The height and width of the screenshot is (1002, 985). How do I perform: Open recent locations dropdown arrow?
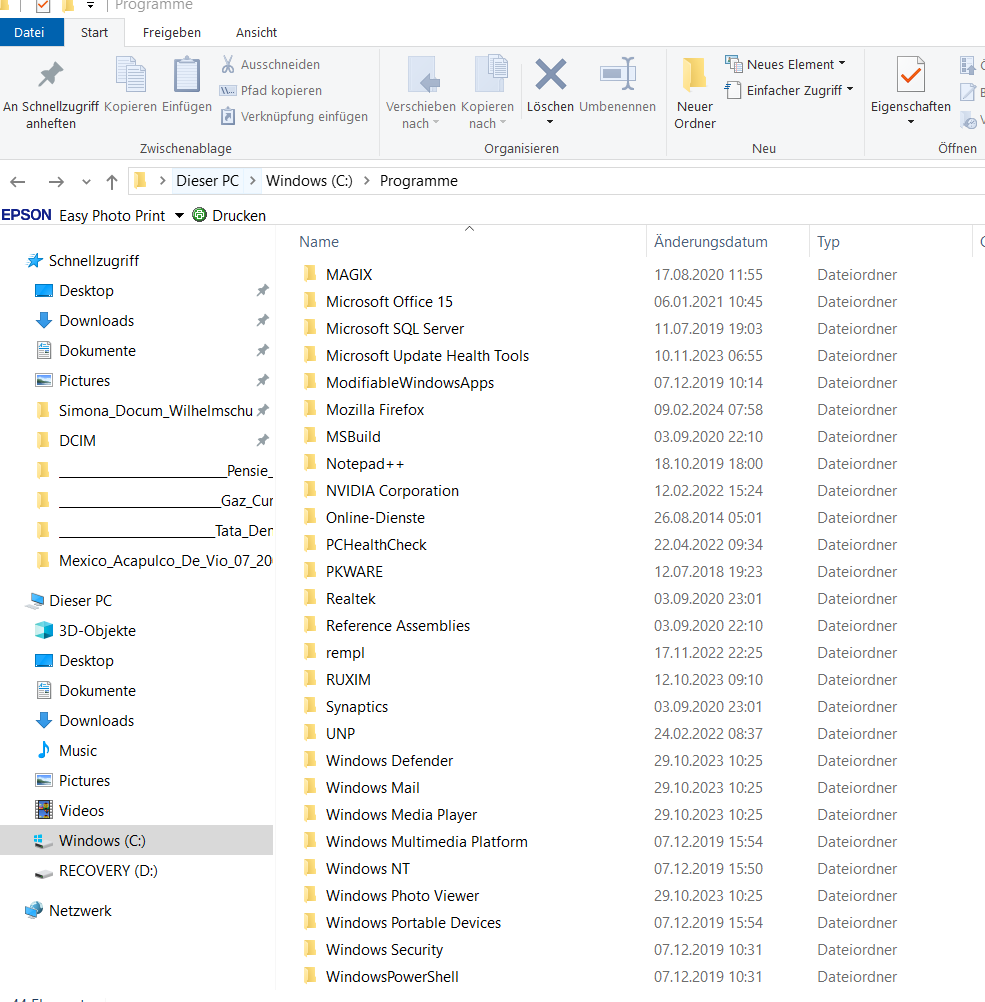86,183
